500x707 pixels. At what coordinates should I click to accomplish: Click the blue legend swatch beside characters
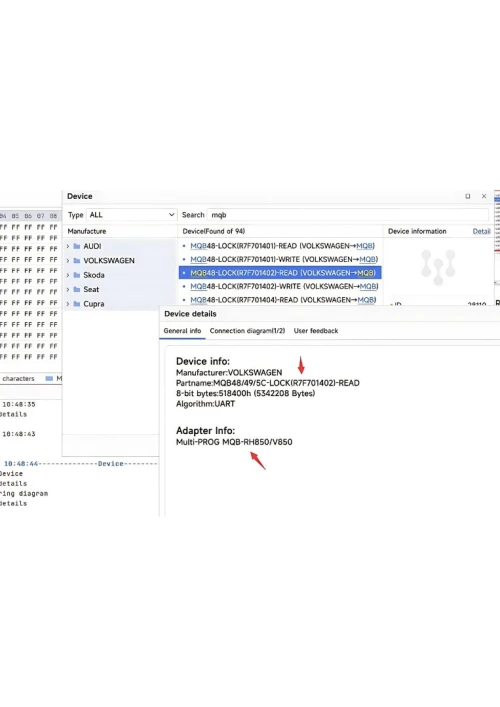click(49, 379)
